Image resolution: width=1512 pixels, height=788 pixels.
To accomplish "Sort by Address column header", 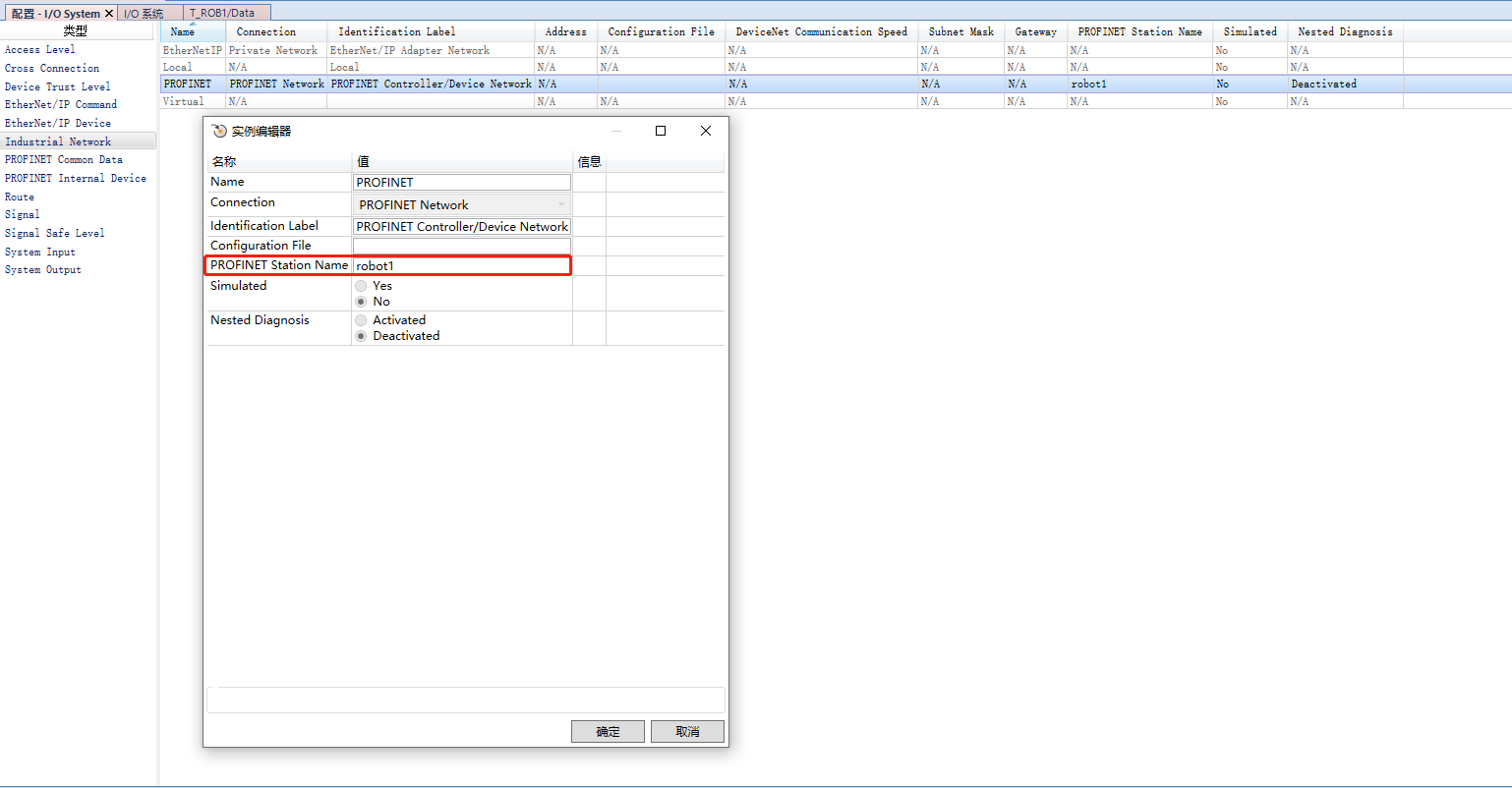I will [566, 31].
